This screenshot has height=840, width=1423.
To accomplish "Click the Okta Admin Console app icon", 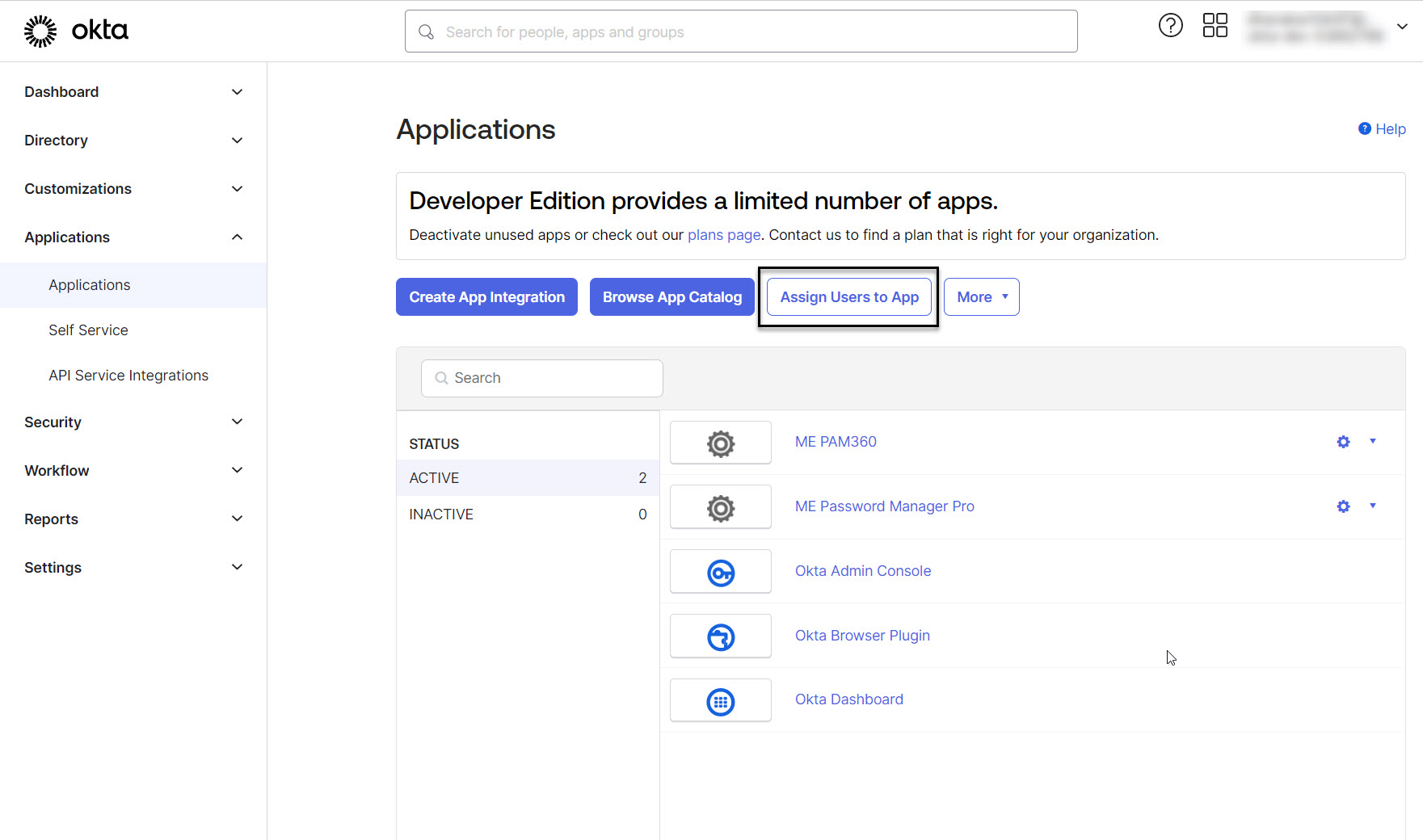I will click(720, 573).
